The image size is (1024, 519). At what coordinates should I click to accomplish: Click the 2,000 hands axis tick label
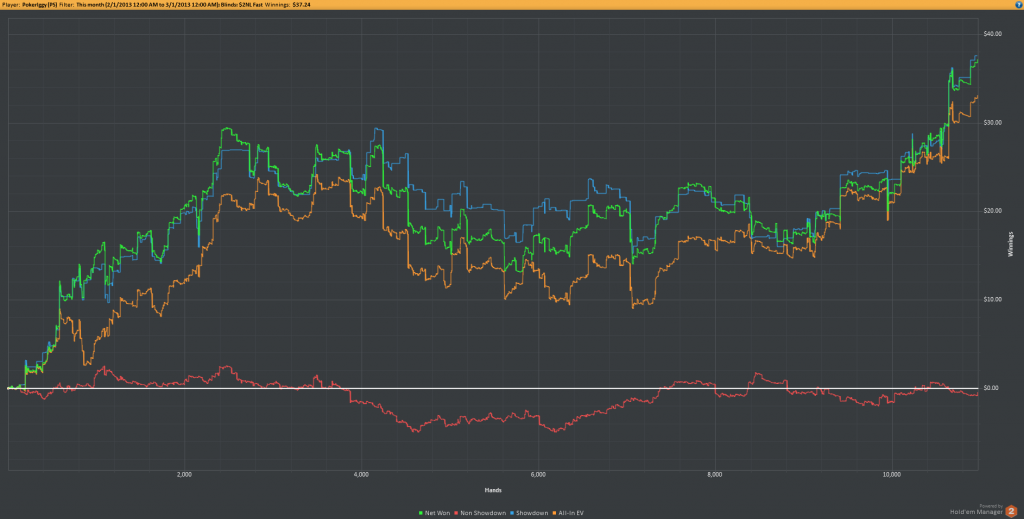(184, 474)
